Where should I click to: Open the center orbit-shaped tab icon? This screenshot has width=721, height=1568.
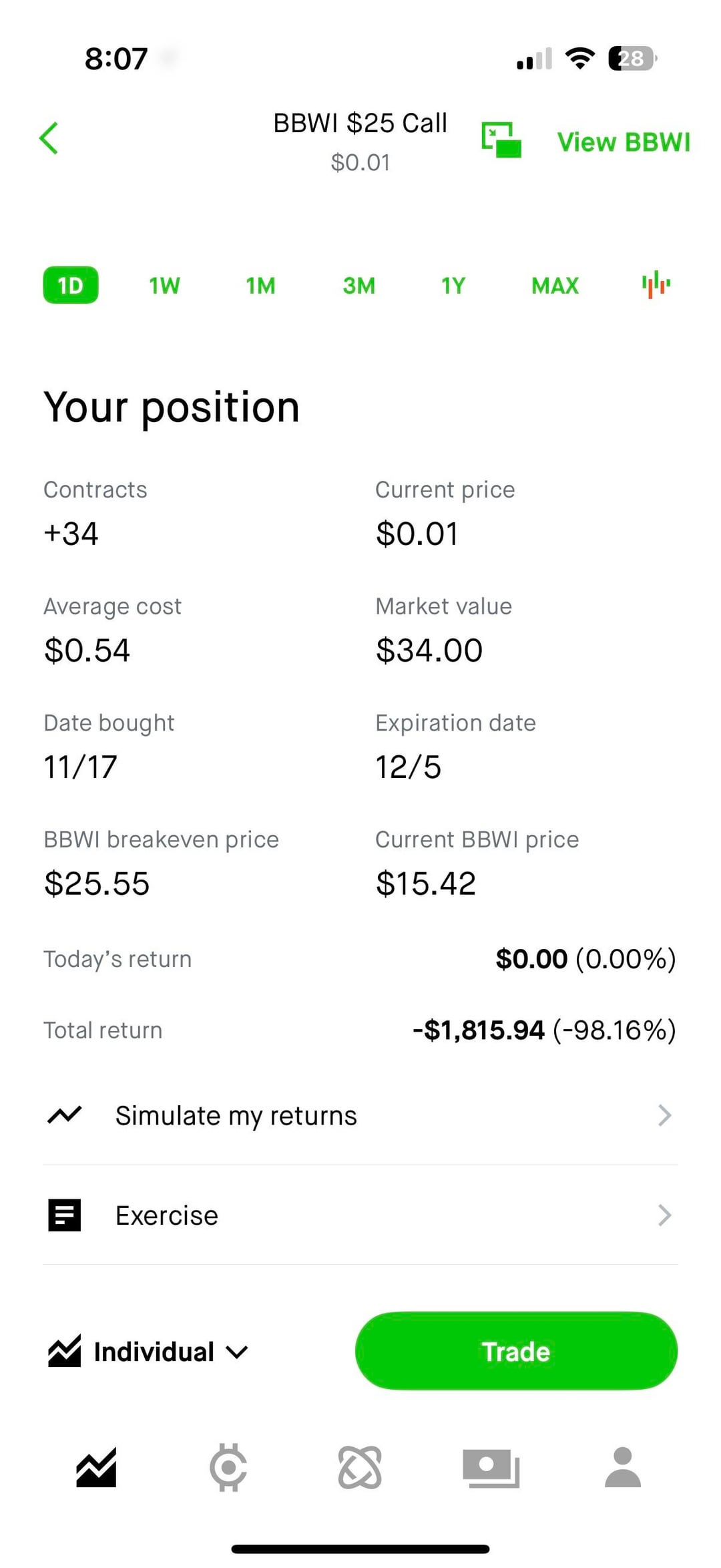(360, 1467)
